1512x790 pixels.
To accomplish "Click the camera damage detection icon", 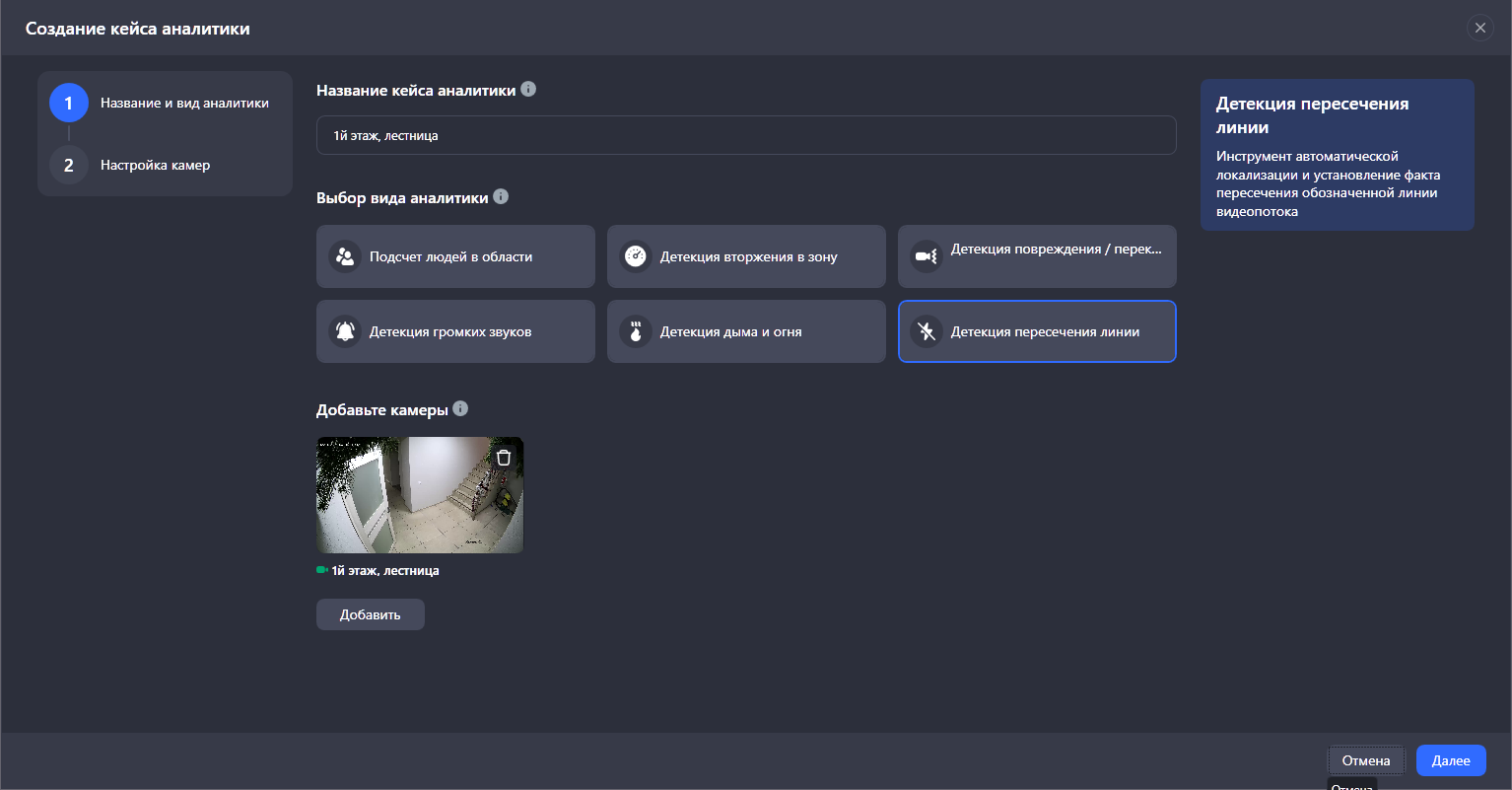I will point(927,256).
